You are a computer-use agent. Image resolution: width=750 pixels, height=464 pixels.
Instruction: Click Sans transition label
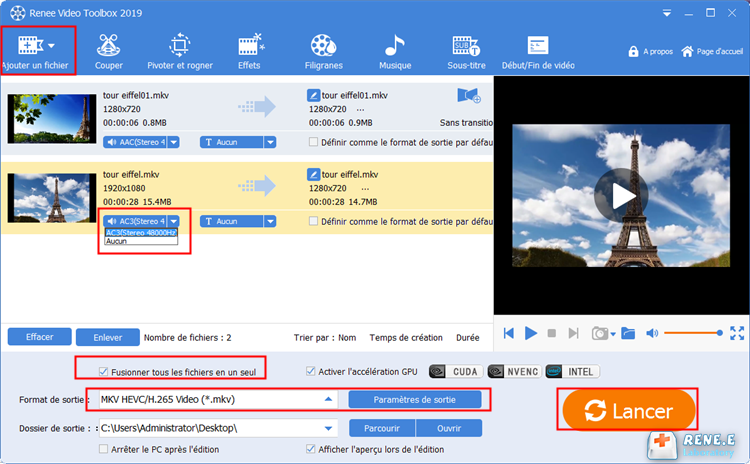(x=466, y=123)
